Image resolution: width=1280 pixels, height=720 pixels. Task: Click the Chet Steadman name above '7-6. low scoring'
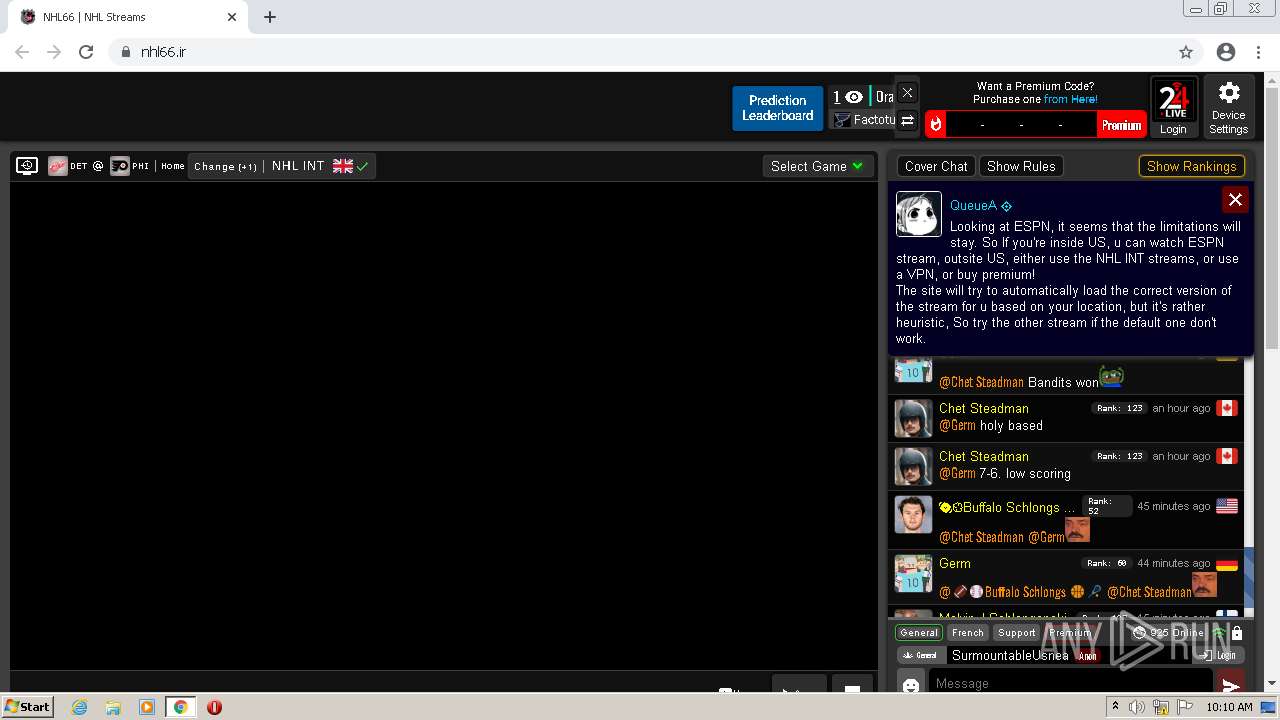(x=983, y=456)
